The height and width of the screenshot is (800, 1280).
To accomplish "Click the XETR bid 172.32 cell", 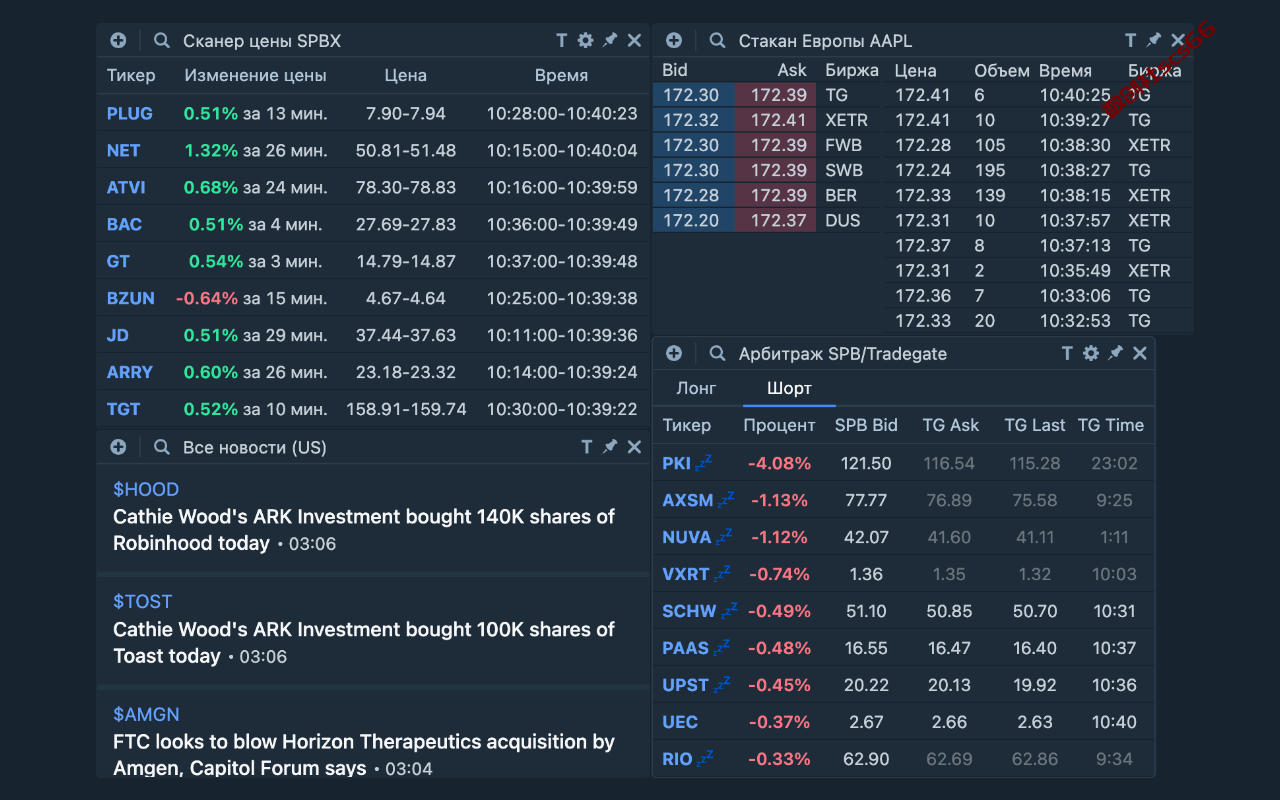I will tap(692, 120).
